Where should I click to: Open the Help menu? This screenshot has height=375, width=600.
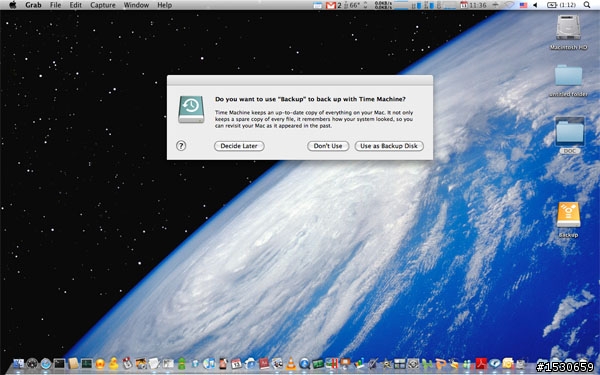click(165, 5)
